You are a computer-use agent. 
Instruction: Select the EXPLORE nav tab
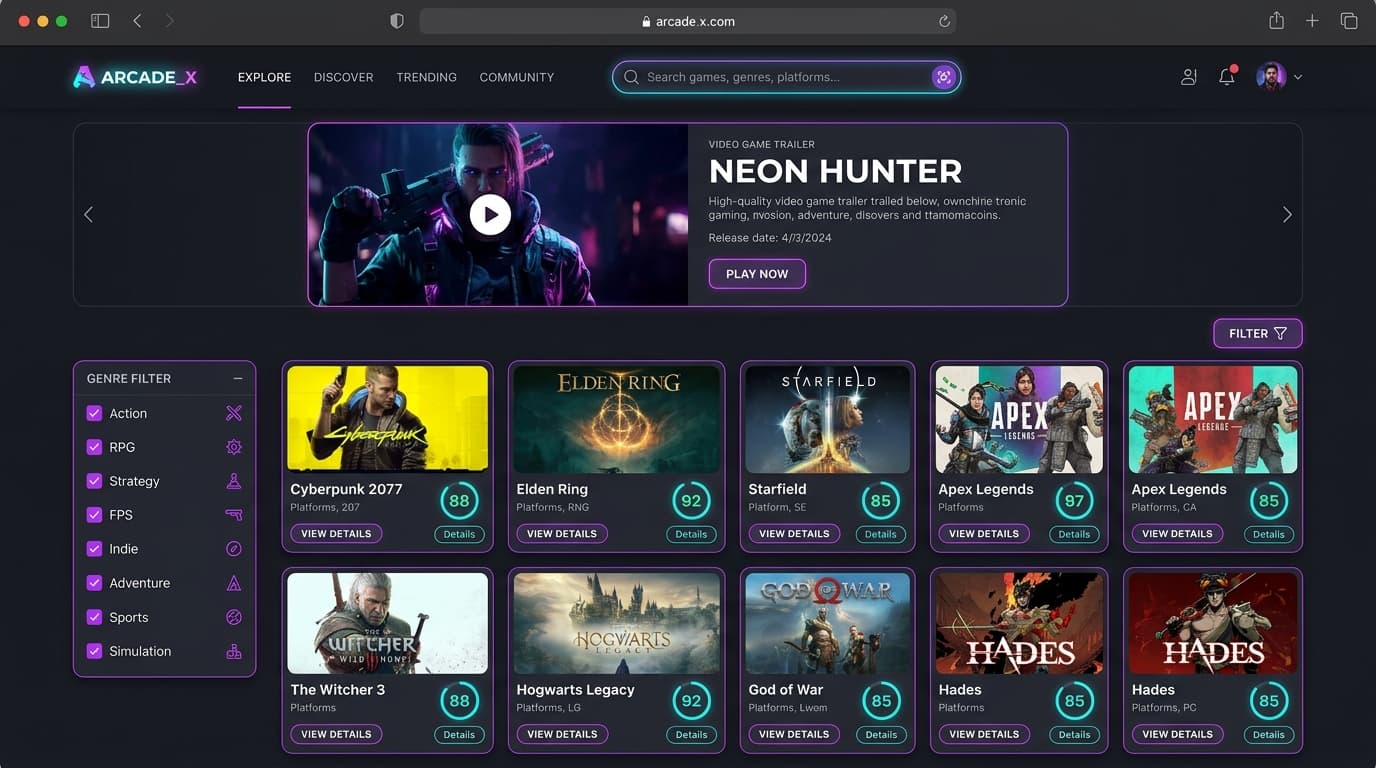point(264,77)
